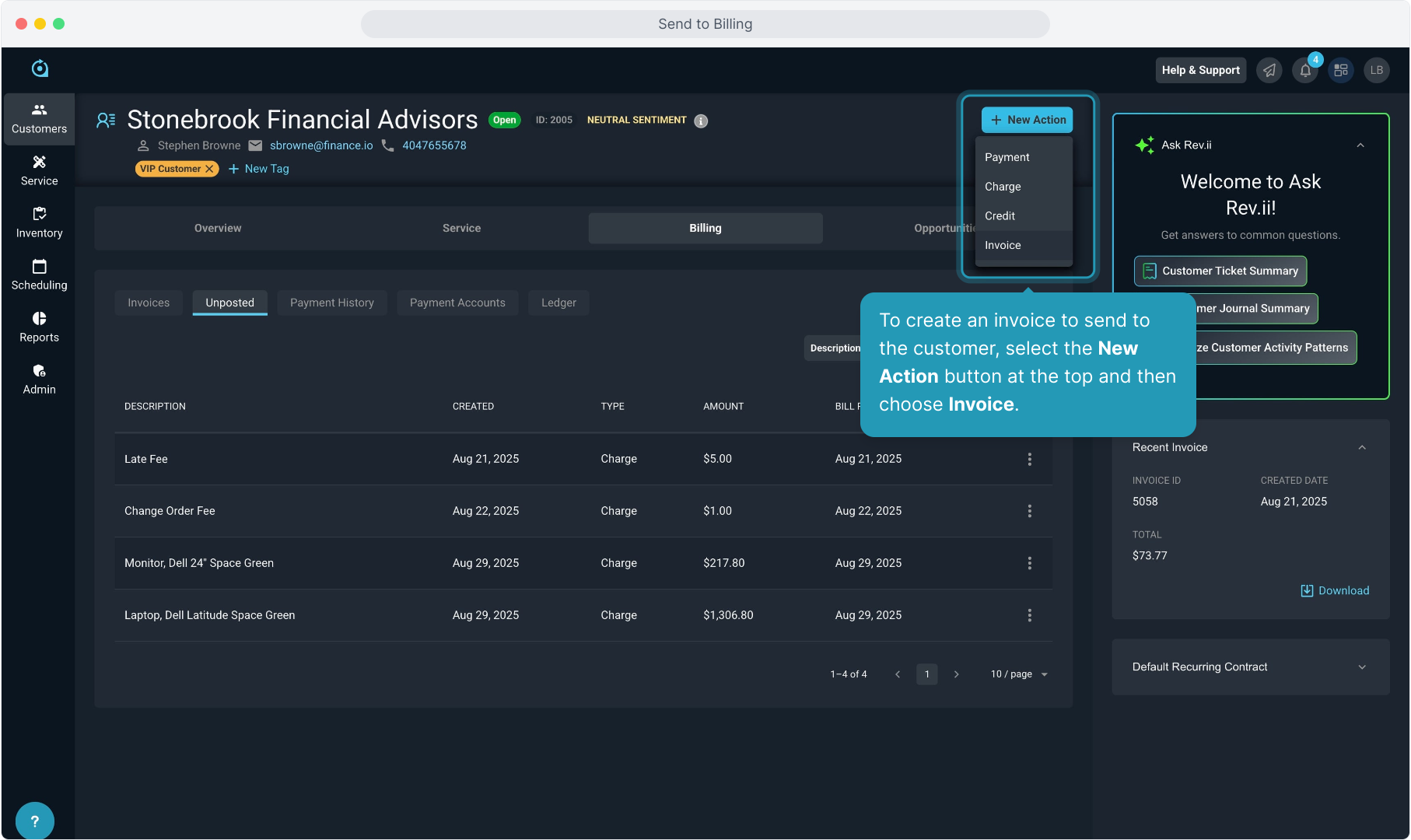Open the Inventory sidebar section
This screenshot has height=840, width=1411.
point(39,222)
